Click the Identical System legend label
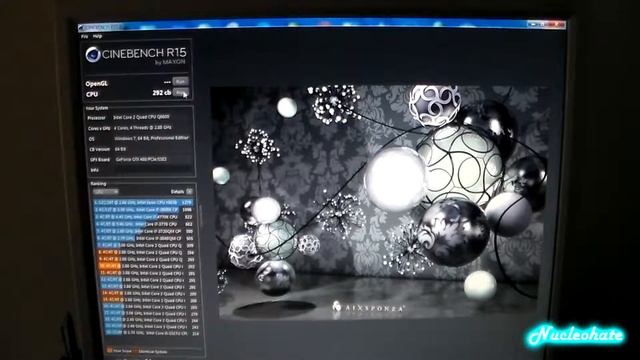This screenshot has width=640, height=360. pyautogui.click(x=153, y=351)
